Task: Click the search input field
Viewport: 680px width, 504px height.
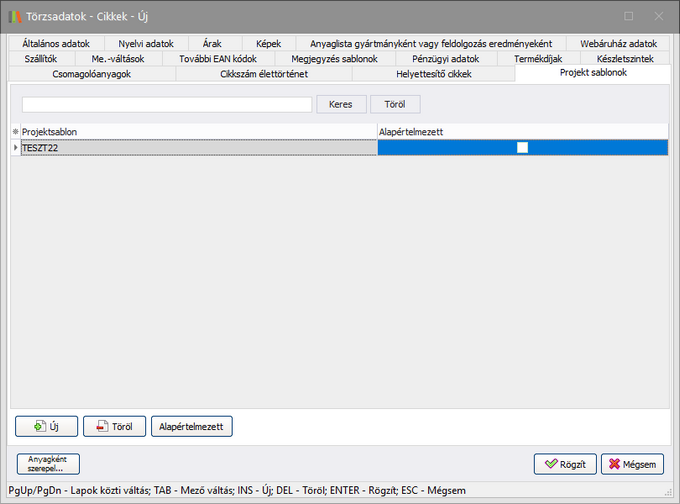Action: coord(167,104)
